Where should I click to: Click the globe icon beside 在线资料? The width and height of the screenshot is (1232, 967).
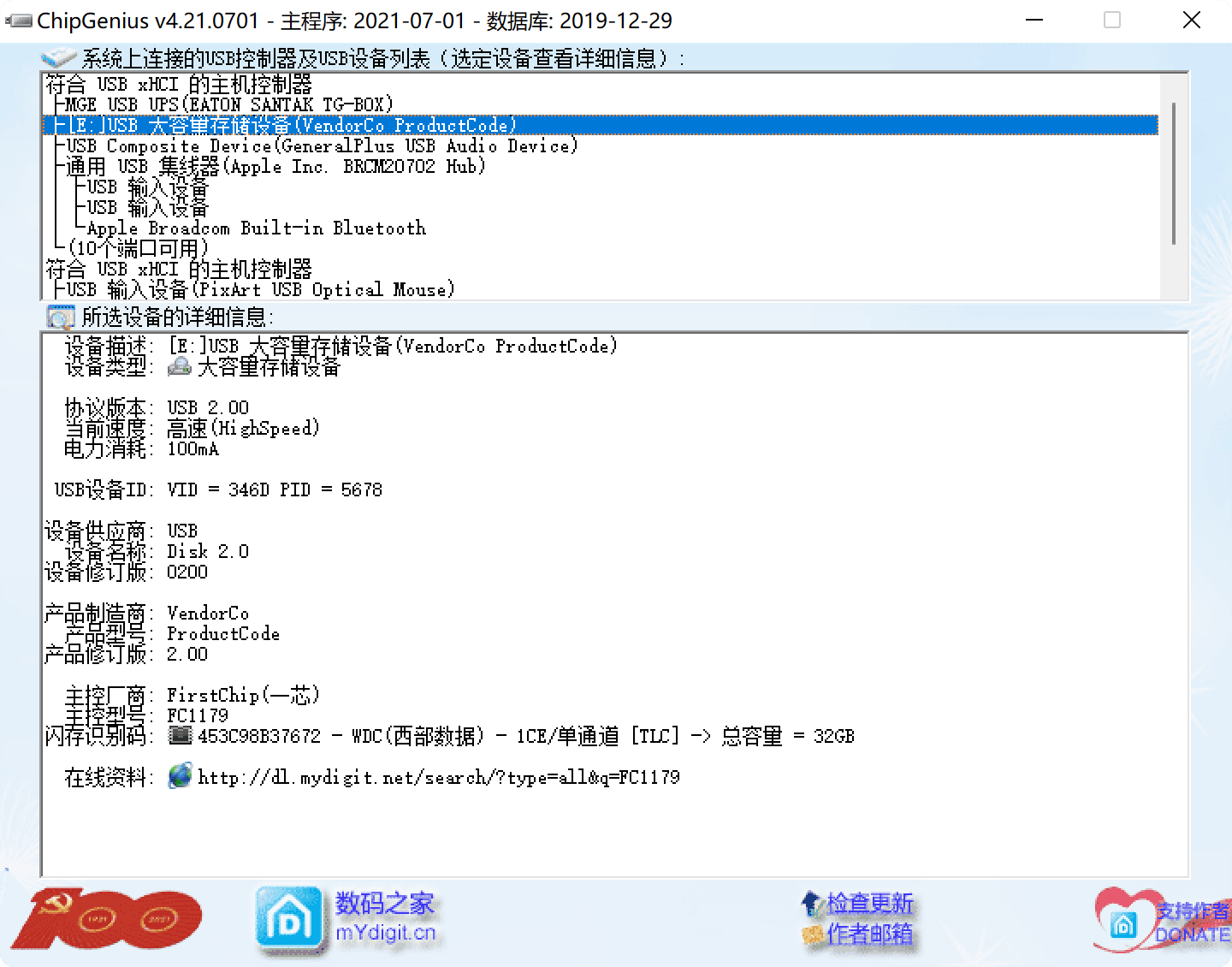coord(181,776)
